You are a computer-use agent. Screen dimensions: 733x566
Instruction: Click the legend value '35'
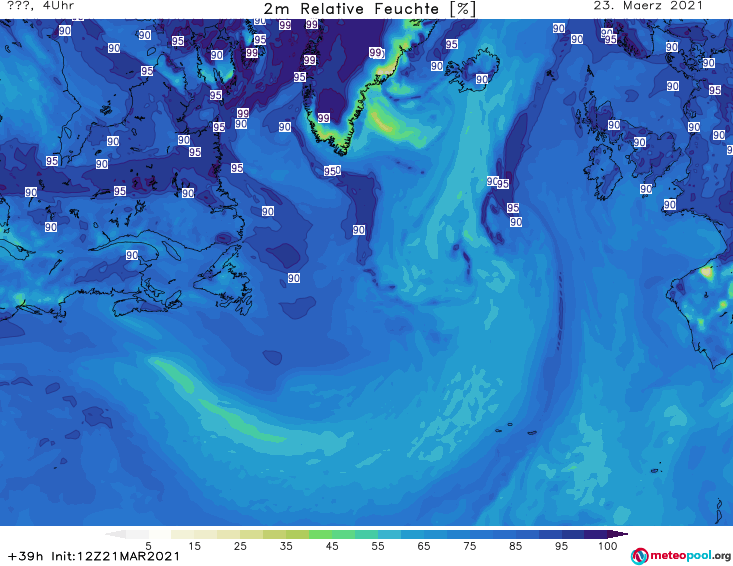[286, 546]
